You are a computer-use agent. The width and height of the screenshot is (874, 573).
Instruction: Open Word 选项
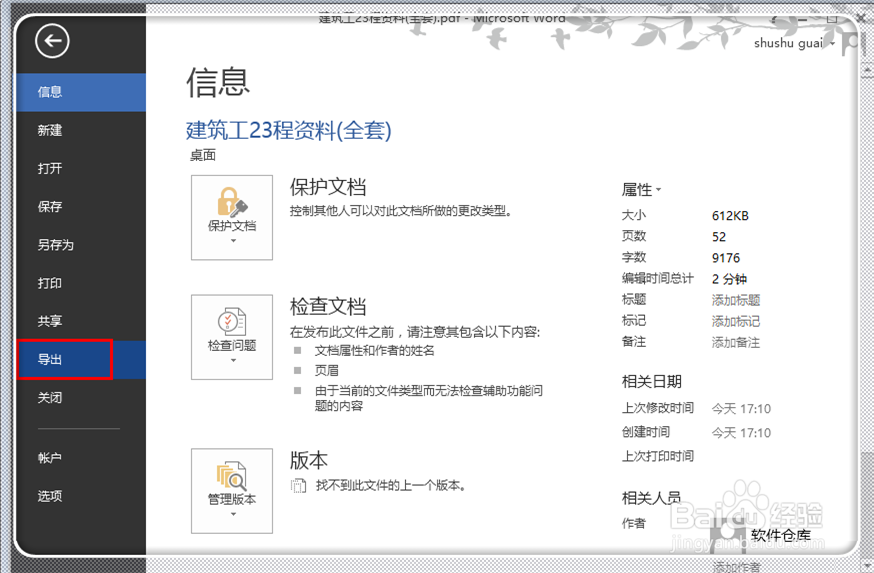click(81, 496)
